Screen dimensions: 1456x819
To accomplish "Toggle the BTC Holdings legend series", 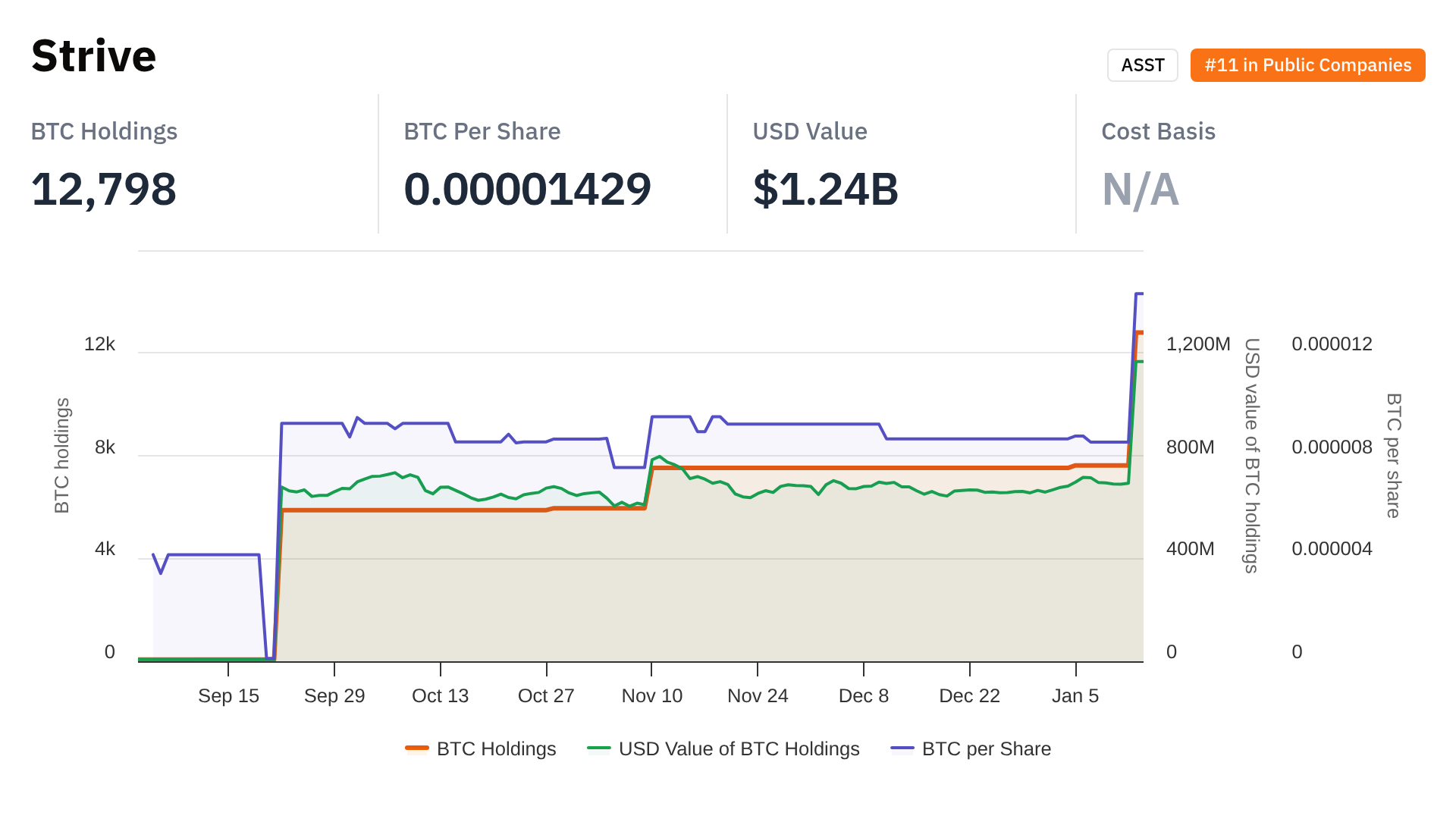I will click(x=496, y=749).
